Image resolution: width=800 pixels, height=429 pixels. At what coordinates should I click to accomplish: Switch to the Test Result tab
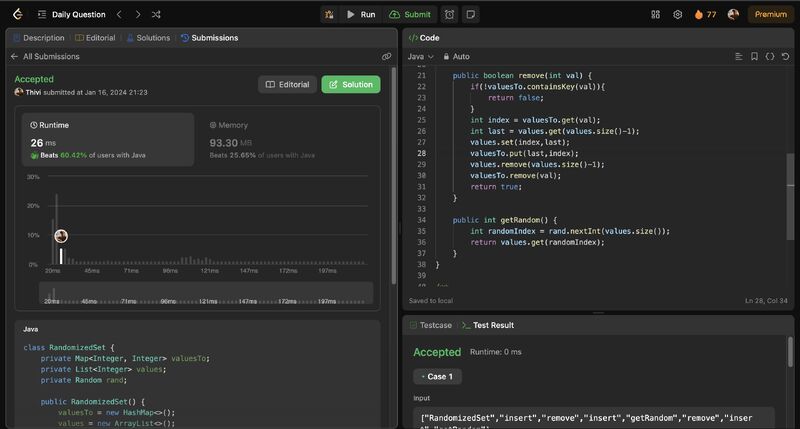[x=488, y=325]
